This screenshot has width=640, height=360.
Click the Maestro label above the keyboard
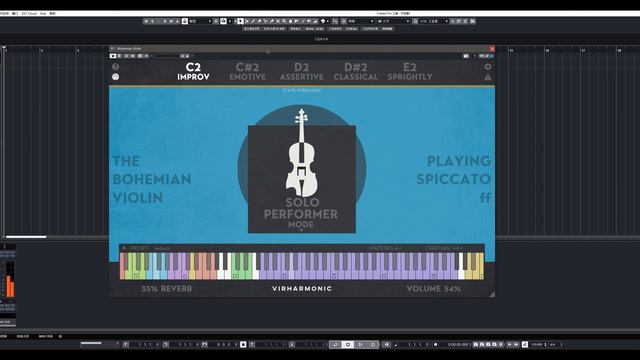click(x=386, y=248)
